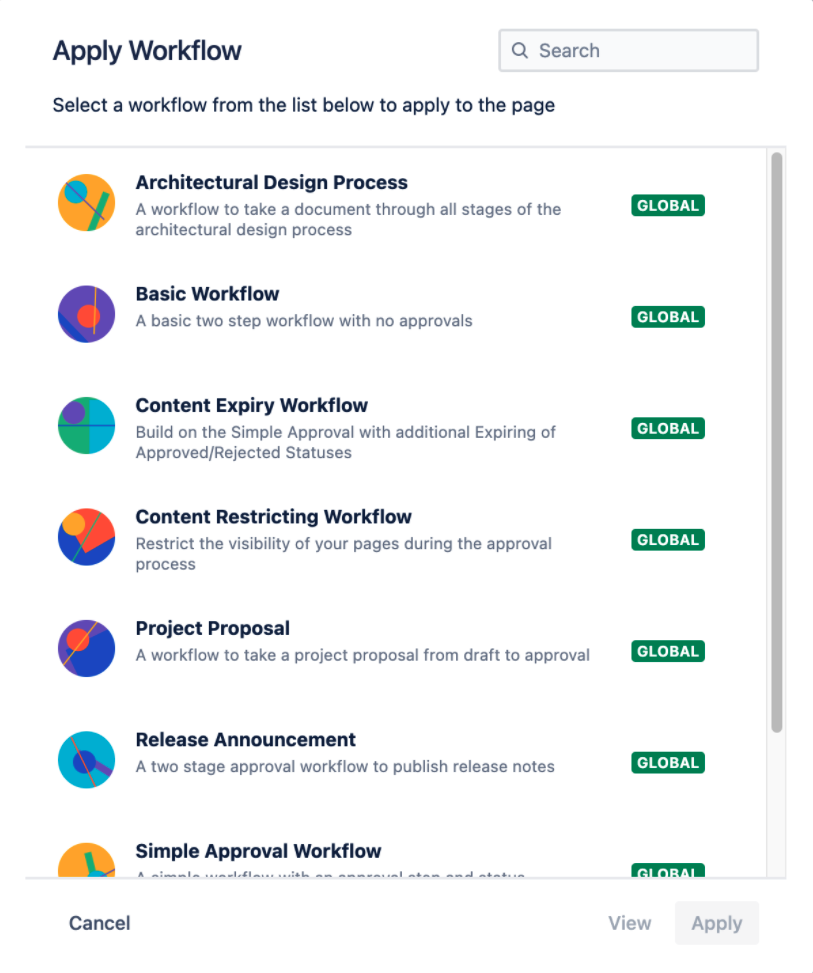Select the Release Announcement workflow title
Viewport: 813px width, 973px height.
pyautogui.click(x=245, y=740)
